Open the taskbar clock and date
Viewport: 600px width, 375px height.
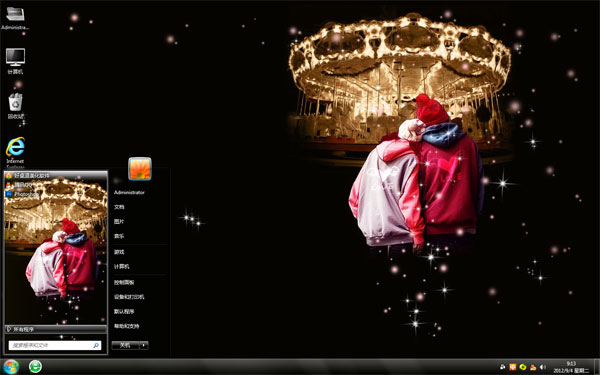coord(571,367)
